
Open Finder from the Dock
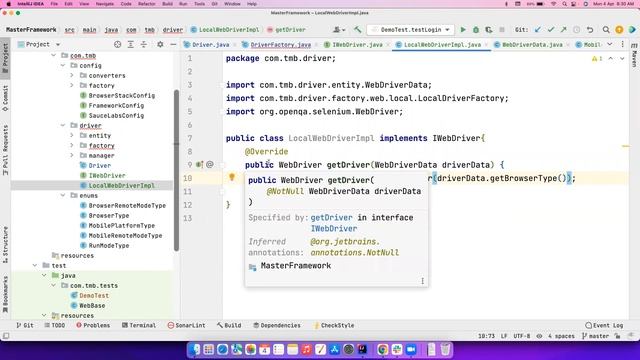coord(195,349)
